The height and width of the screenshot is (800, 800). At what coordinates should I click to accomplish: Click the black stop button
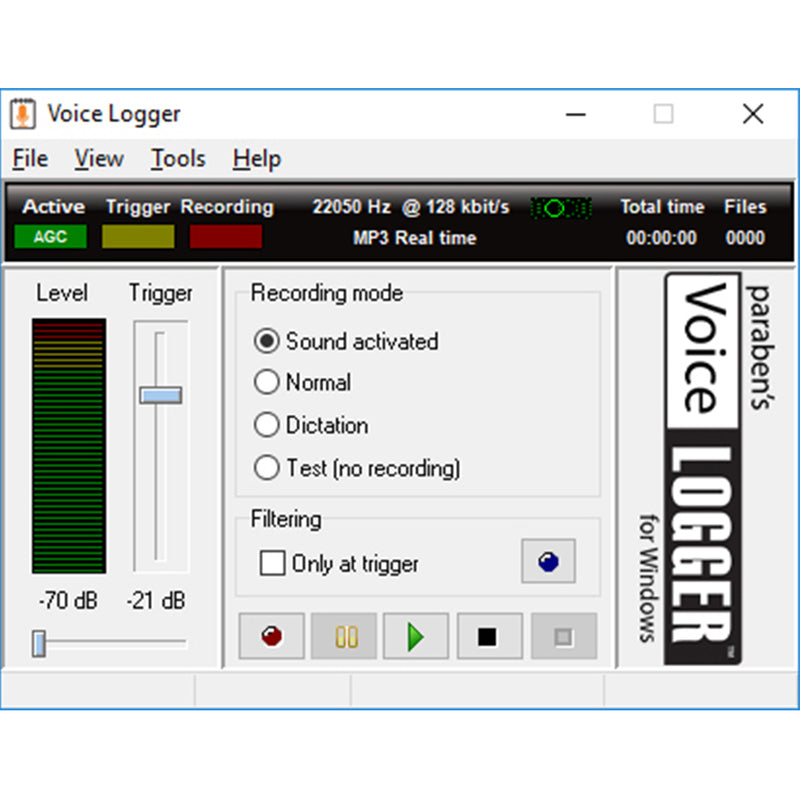(487, 636)
